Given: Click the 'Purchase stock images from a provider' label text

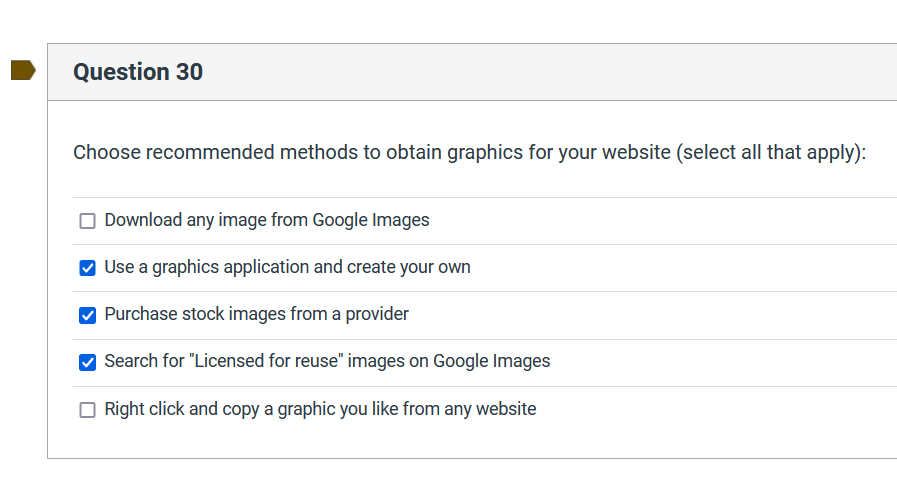Looking at the screenshot, I should tap(256, 314).
